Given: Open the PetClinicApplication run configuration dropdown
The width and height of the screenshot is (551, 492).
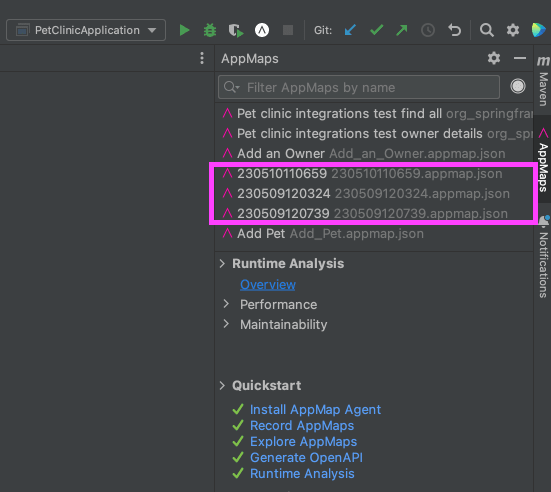Looking at the screenshot, I should coord(86,30).
